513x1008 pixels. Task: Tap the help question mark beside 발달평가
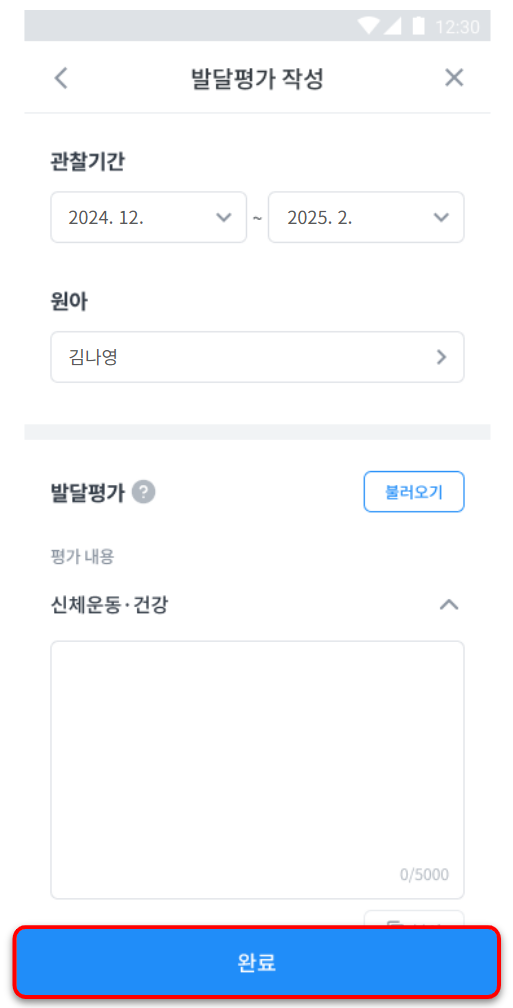pos(143,493)
